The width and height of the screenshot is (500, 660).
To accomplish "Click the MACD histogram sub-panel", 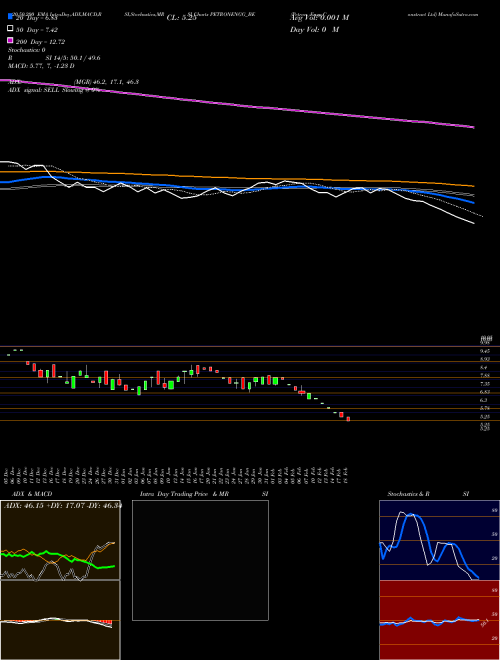I will [x=60, y=620].
